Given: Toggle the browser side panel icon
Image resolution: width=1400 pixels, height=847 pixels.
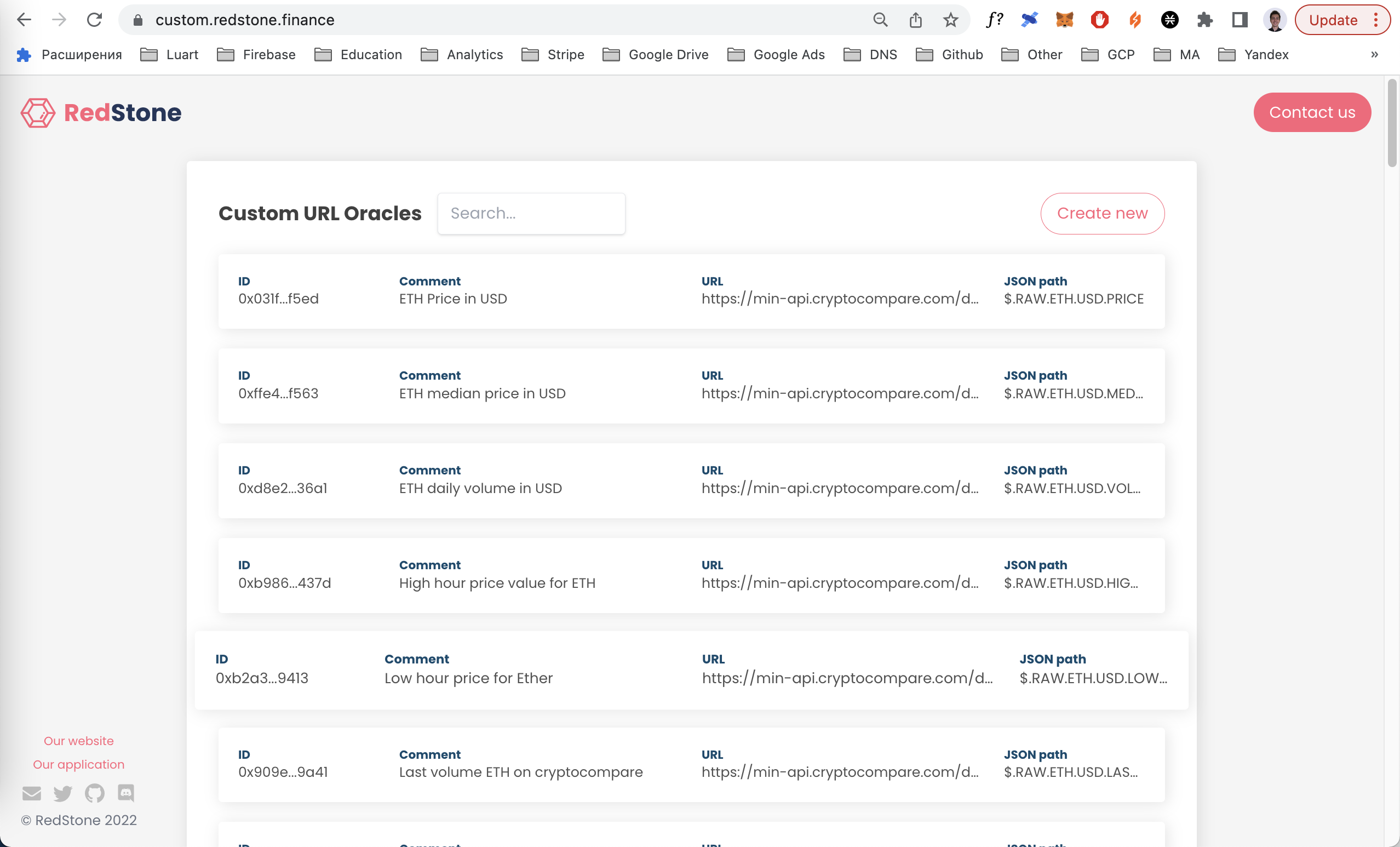Looking at the screenshot, I should tap(1240, 20).
